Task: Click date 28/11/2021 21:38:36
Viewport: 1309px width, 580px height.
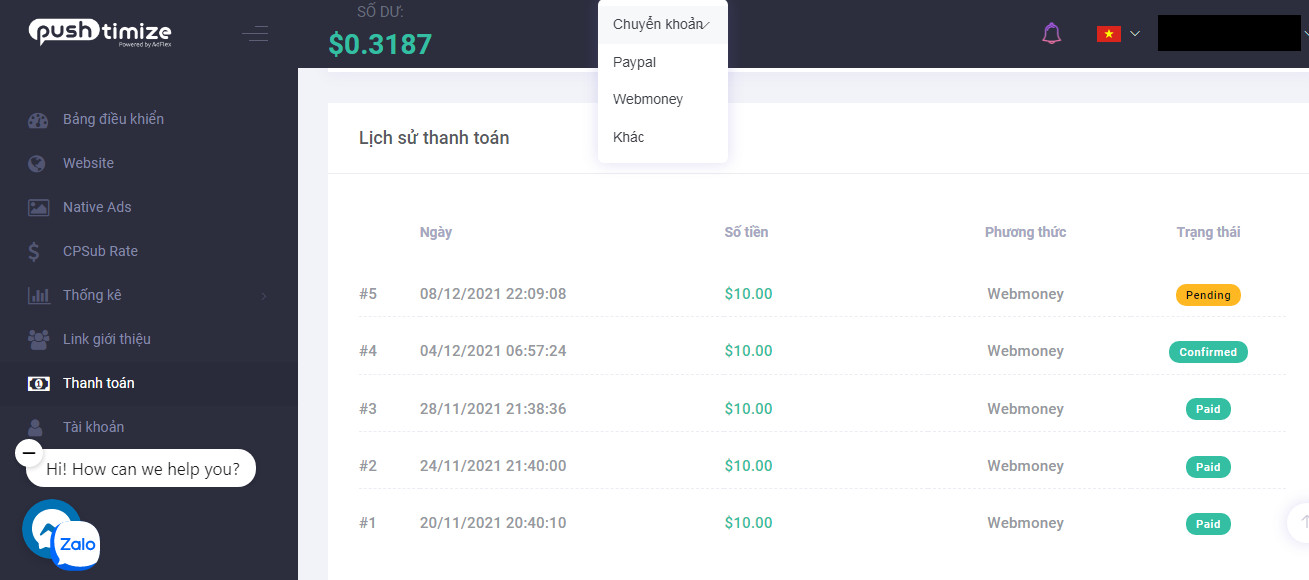Action: coord(493,409)
